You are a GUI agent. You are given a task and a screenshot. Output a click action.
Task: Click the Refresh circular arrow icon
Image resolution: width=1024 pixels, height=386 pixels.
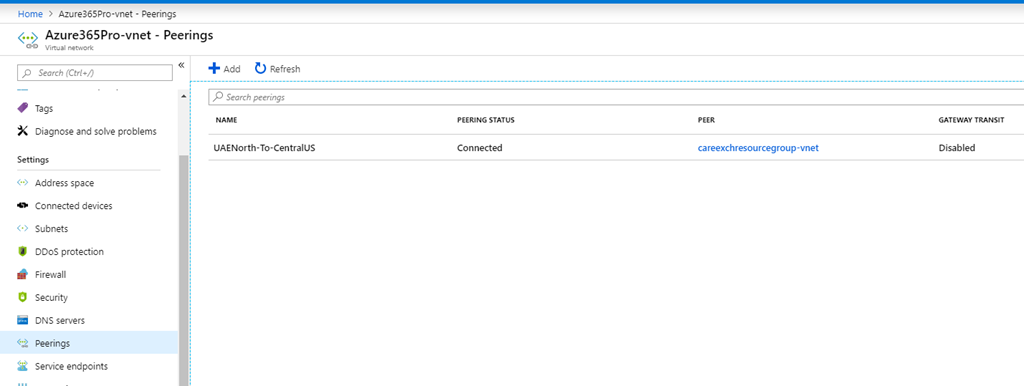point(261,68)
